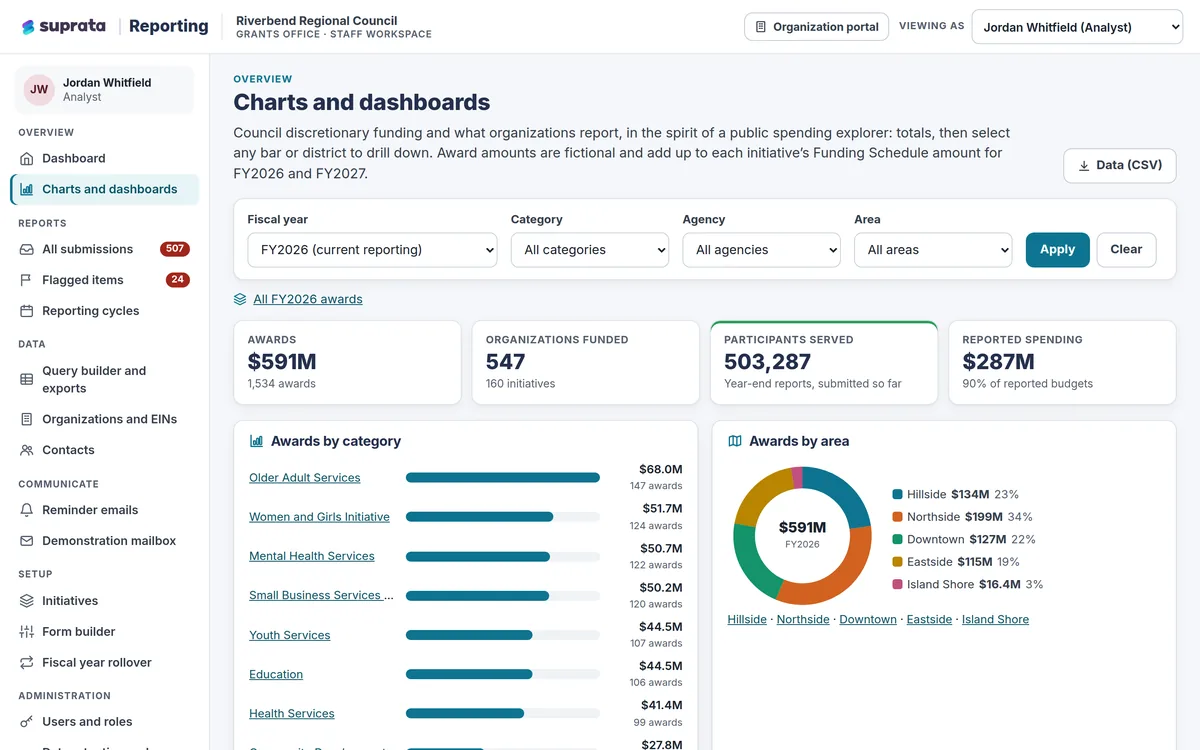Open the Youth Services category link
The image size is (1200, 750).
289,635
